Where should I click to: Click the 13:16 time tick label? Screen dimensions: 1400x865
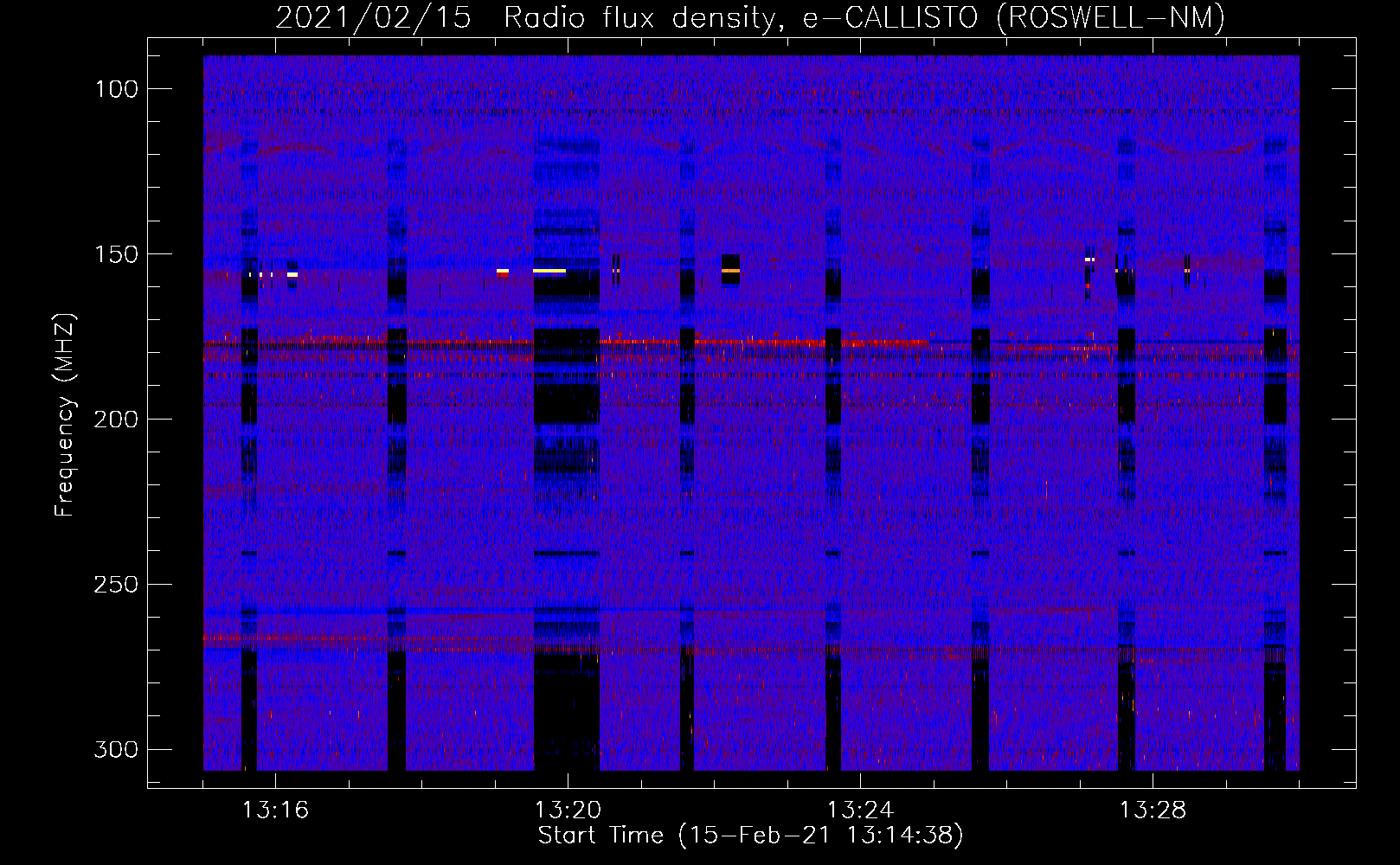coord(275,811)
